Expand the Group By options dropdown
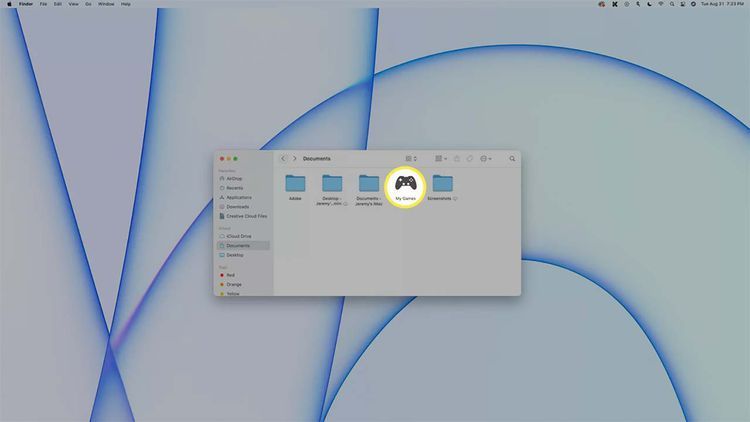The width and height of the screenshot is (750, 422). tap(440, 158)
